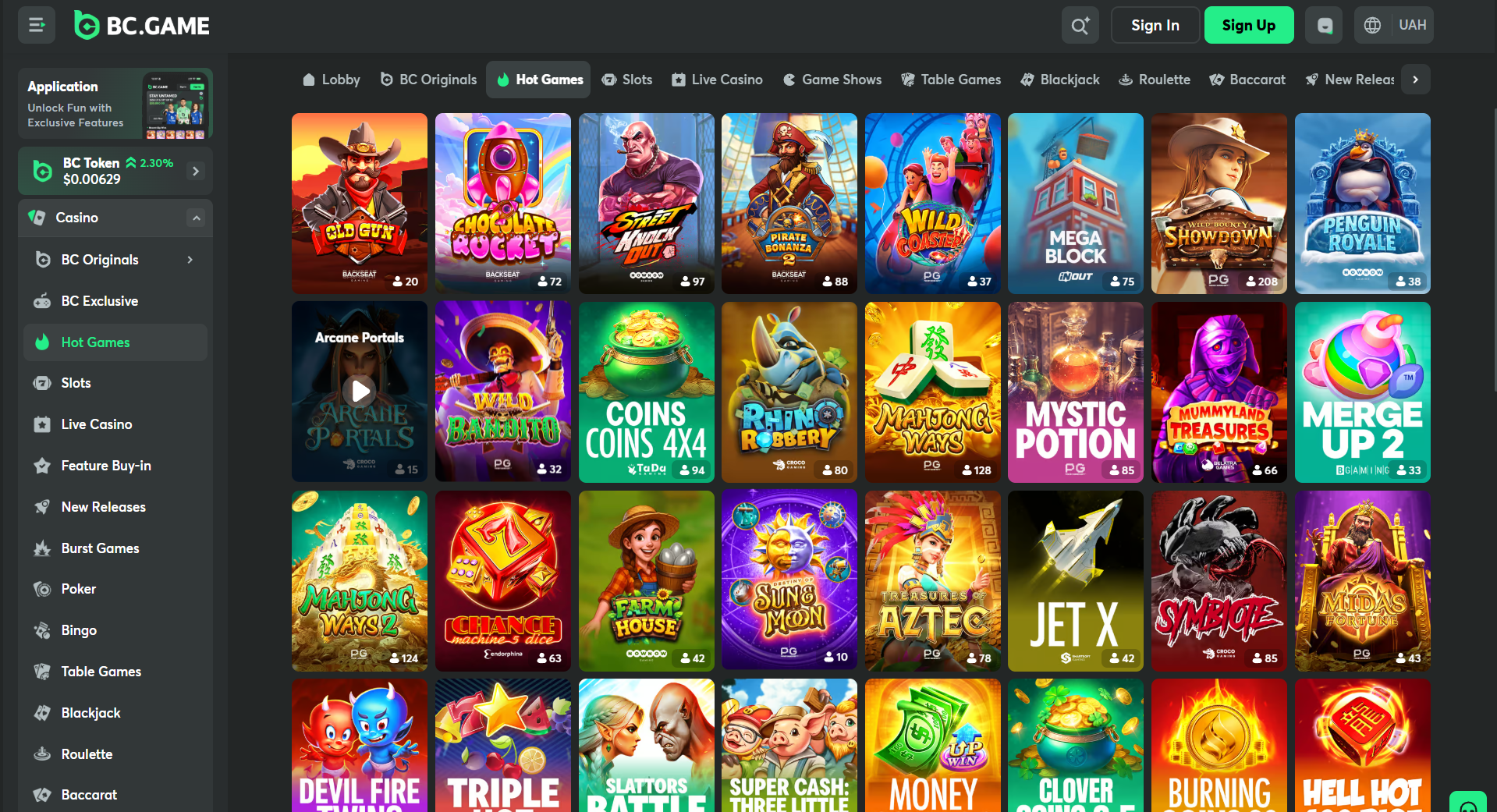Viewport: 1497px width, 812px height.
Task: Switch to the Roulette tab
Action: coord(1155,80)
